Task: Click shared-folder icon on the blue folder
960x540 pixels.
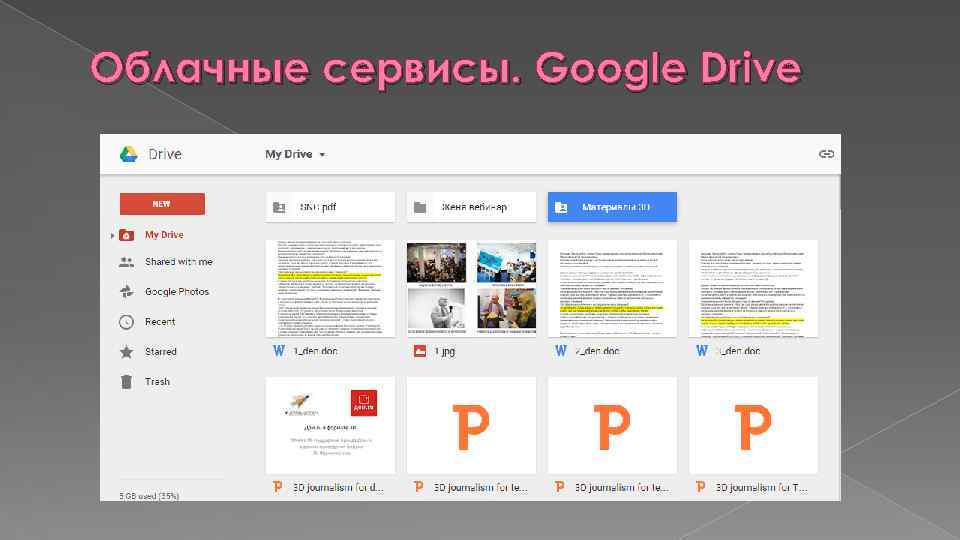Action: coord(561,208)
